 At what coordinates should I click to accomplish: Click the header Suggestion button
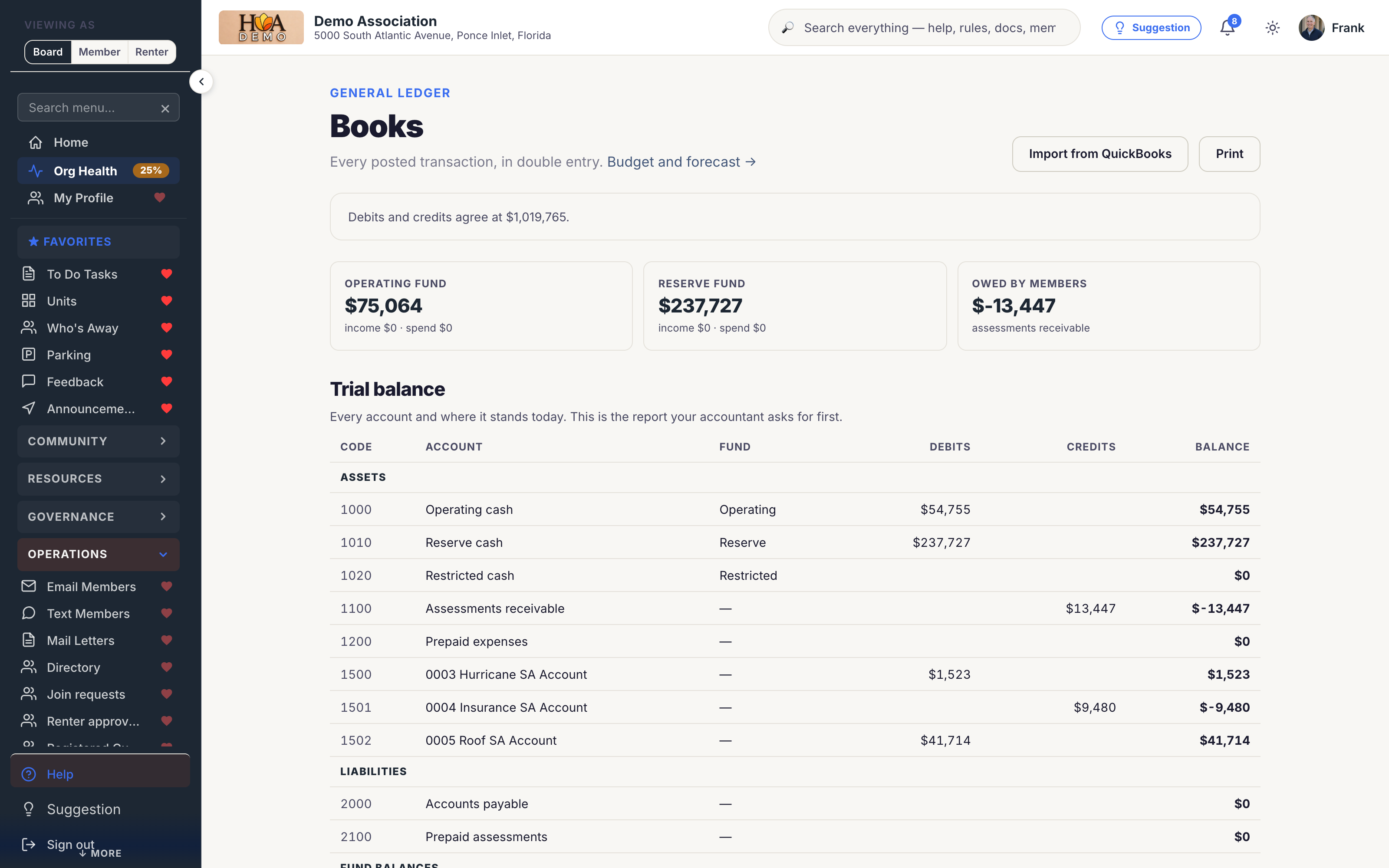pyautogui.click(x=1151, y=27)
